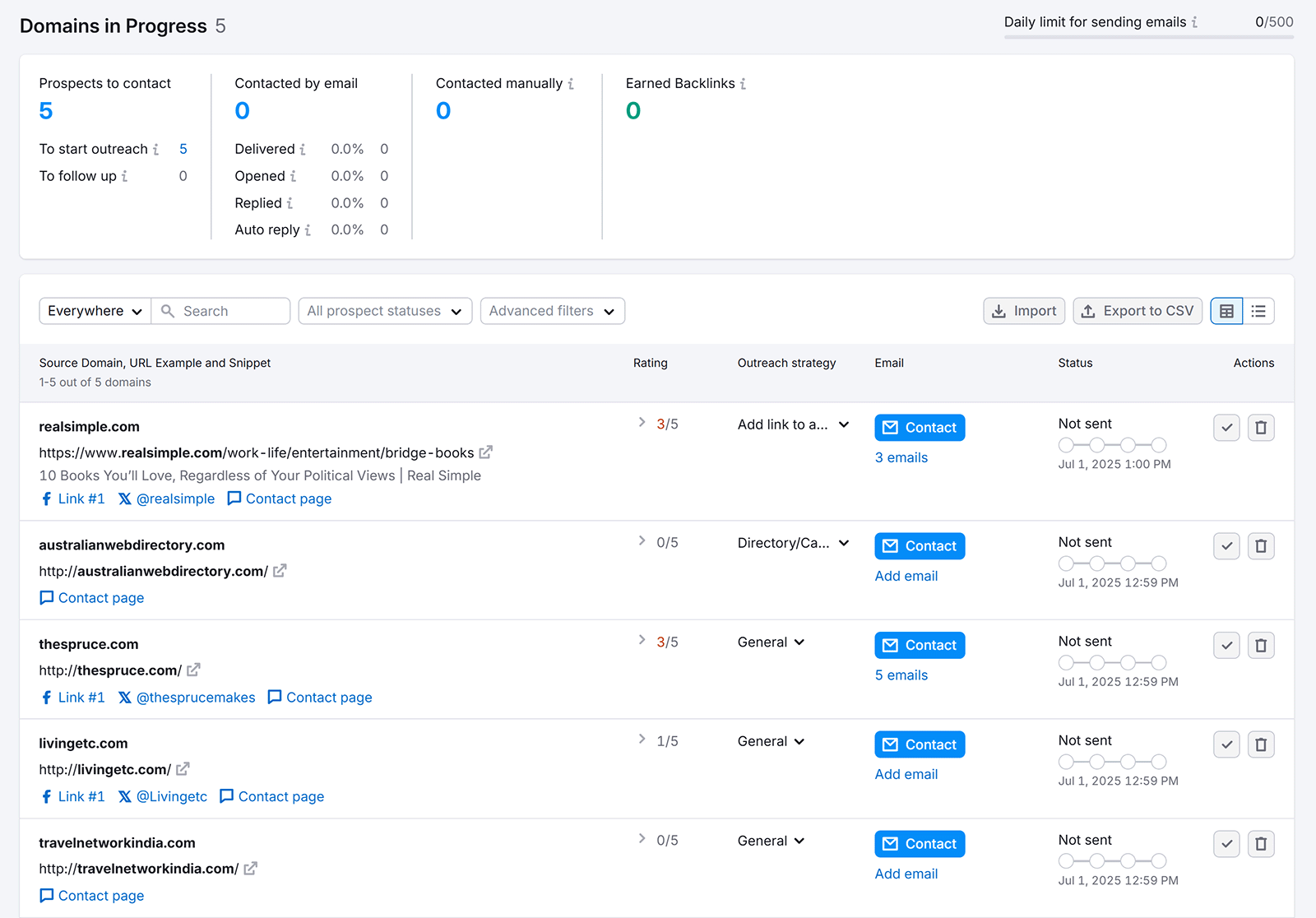Open the Advanced filters panel
Screen dimensions: 1316x918
552,311
